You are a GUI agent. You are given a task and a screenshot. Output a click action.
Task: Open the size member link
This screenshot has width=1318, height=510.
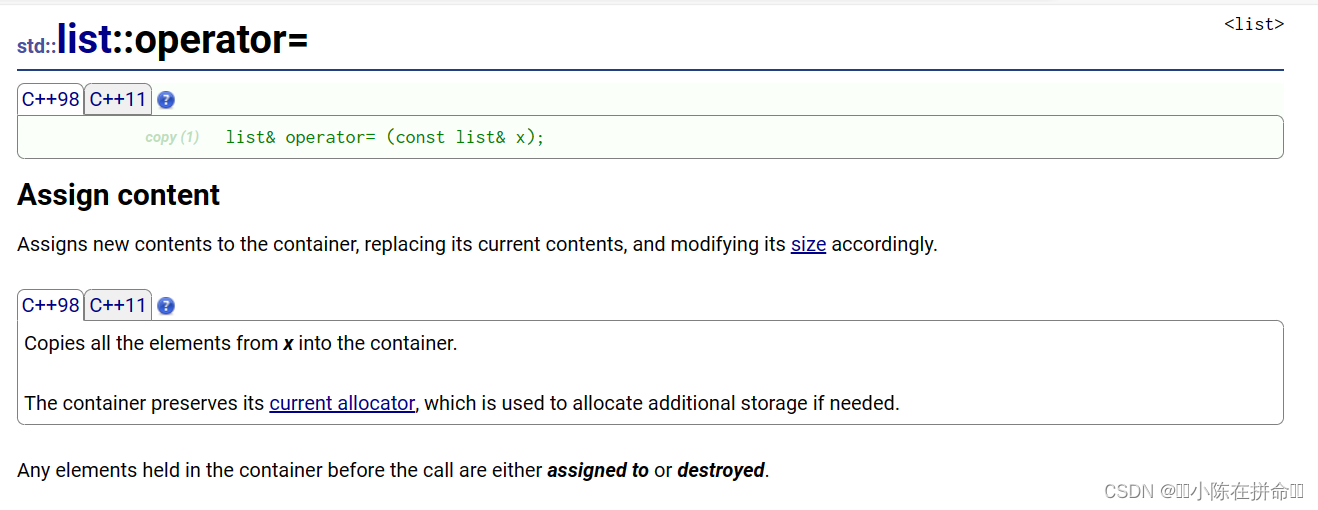[808, 244]
